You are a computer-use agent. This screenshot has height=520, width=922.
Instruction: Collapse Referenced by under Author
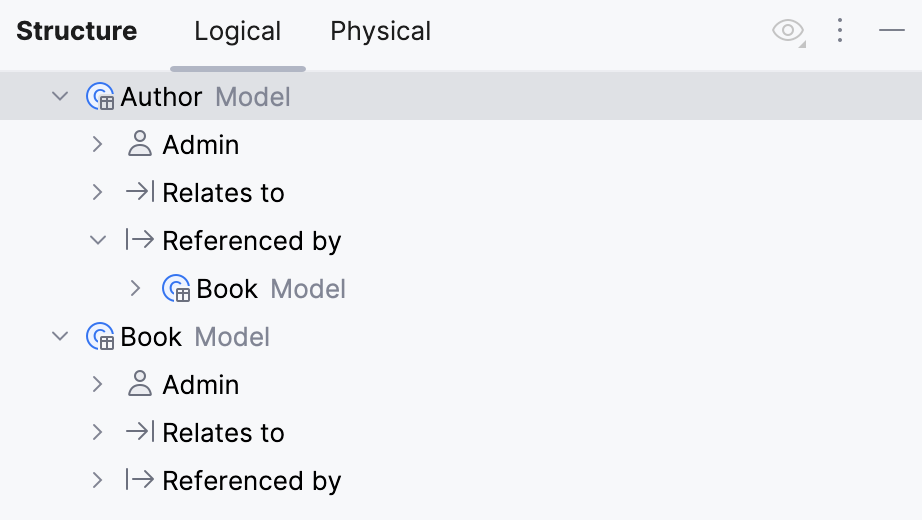(97, 241)
